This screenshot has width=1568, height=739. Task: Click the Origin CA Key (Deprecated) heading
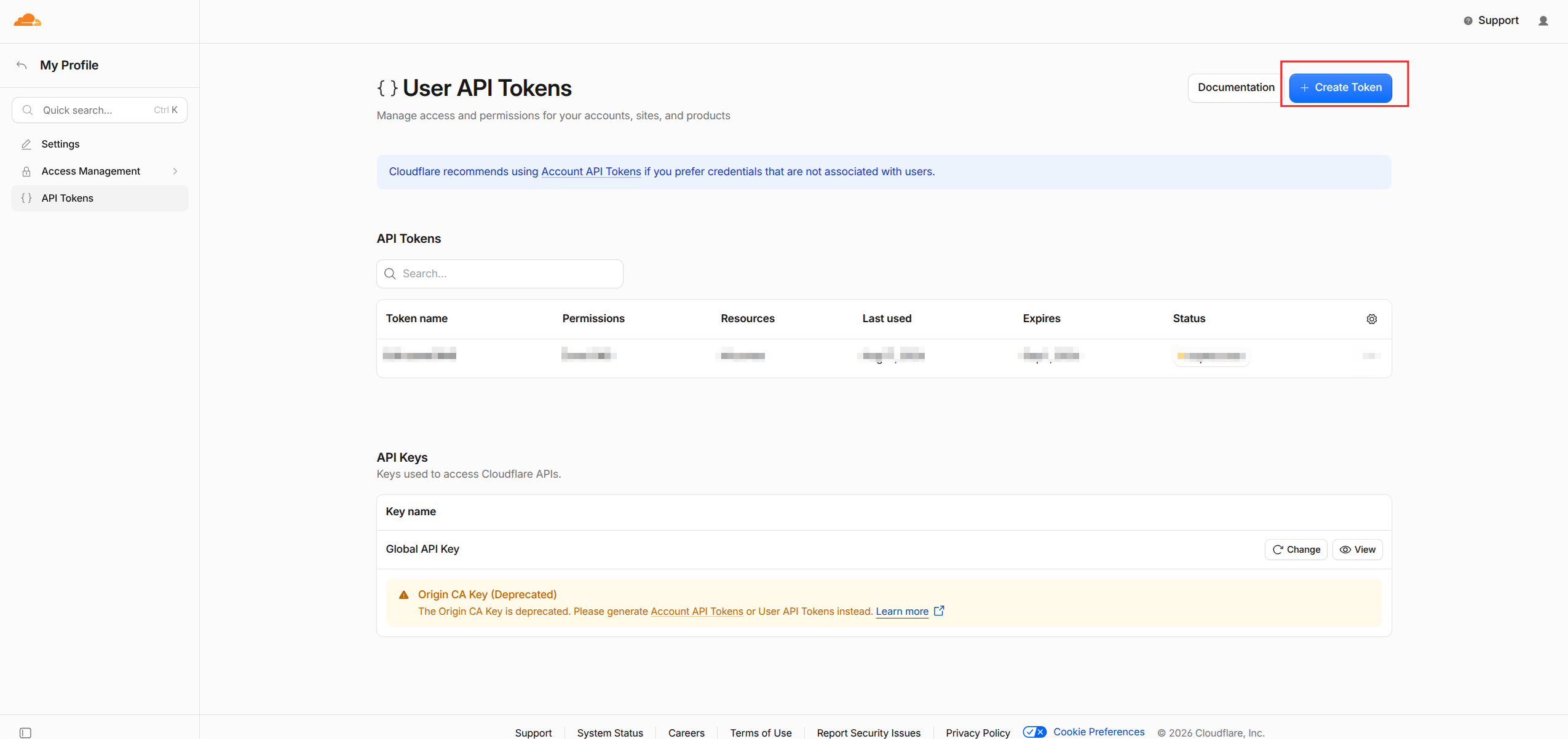pyautogui.click(x=487, y=595)
